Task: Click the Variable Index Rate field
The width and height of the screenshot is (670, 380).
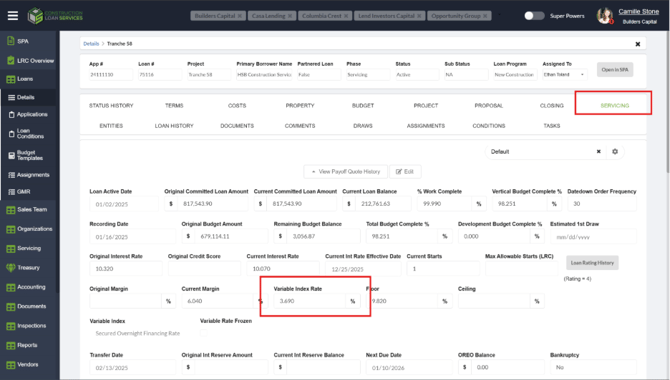Action: [x=310, y=301]
